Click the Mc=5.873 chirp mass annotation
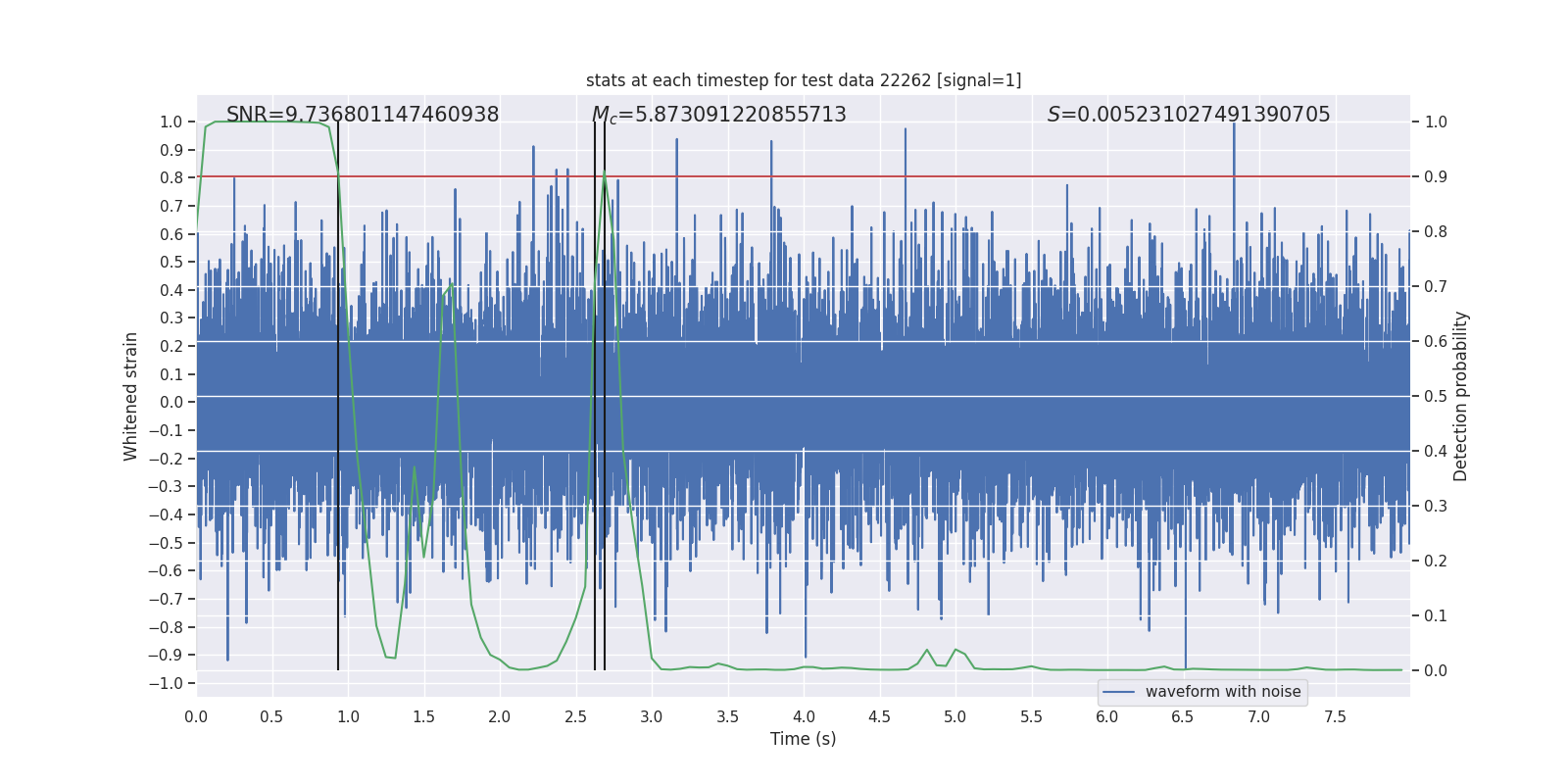Screen dimensions: 1568x784 tap(719, 115)
